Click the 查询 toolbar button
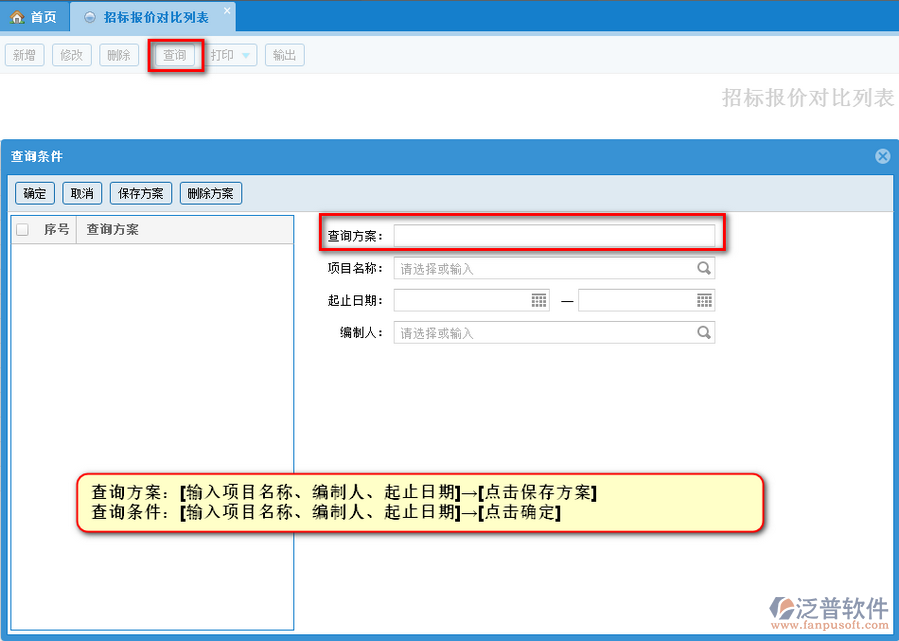This screenshot has width=899, height=641. [175, 55]
